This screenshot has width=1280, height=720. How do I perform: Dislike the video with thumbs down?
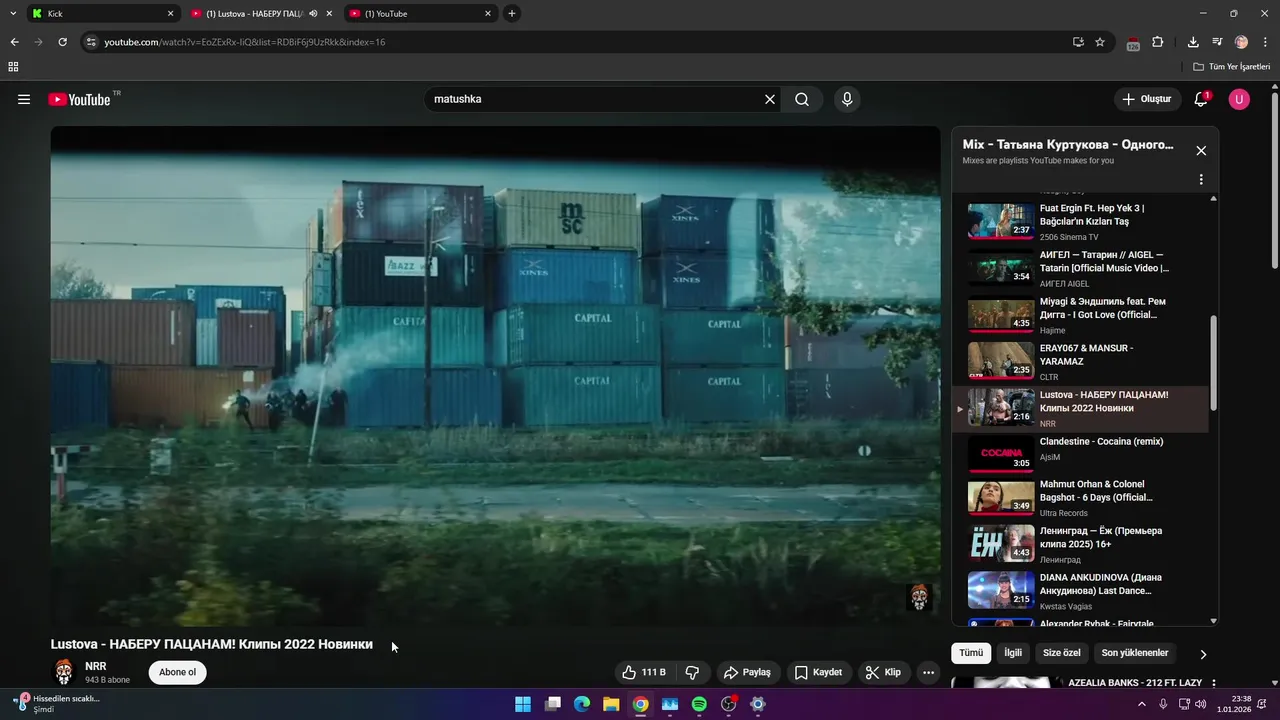692,672
